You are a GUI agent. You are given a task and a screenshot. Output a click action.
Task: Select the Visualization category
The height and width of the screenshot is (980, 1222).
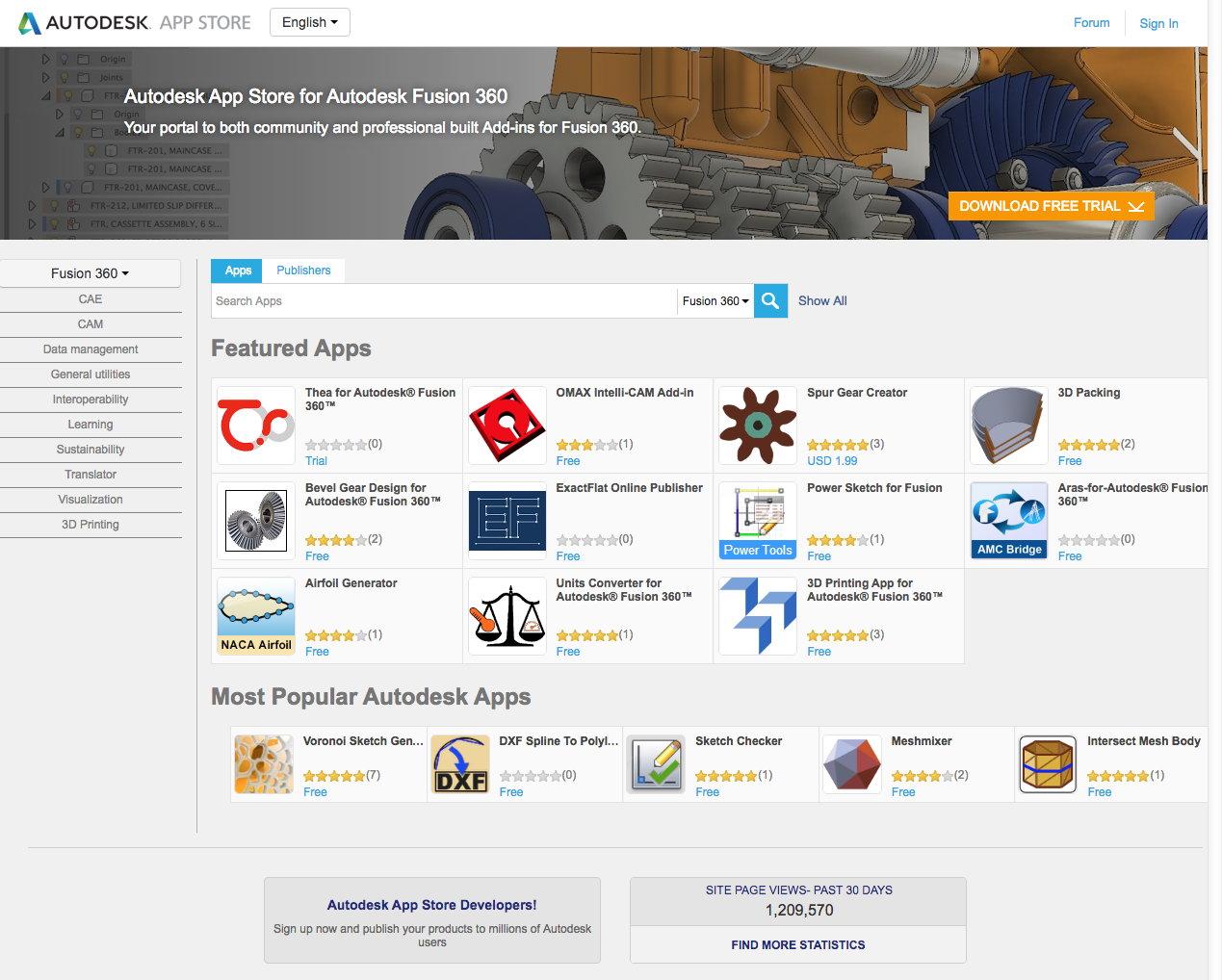(91, 500)
